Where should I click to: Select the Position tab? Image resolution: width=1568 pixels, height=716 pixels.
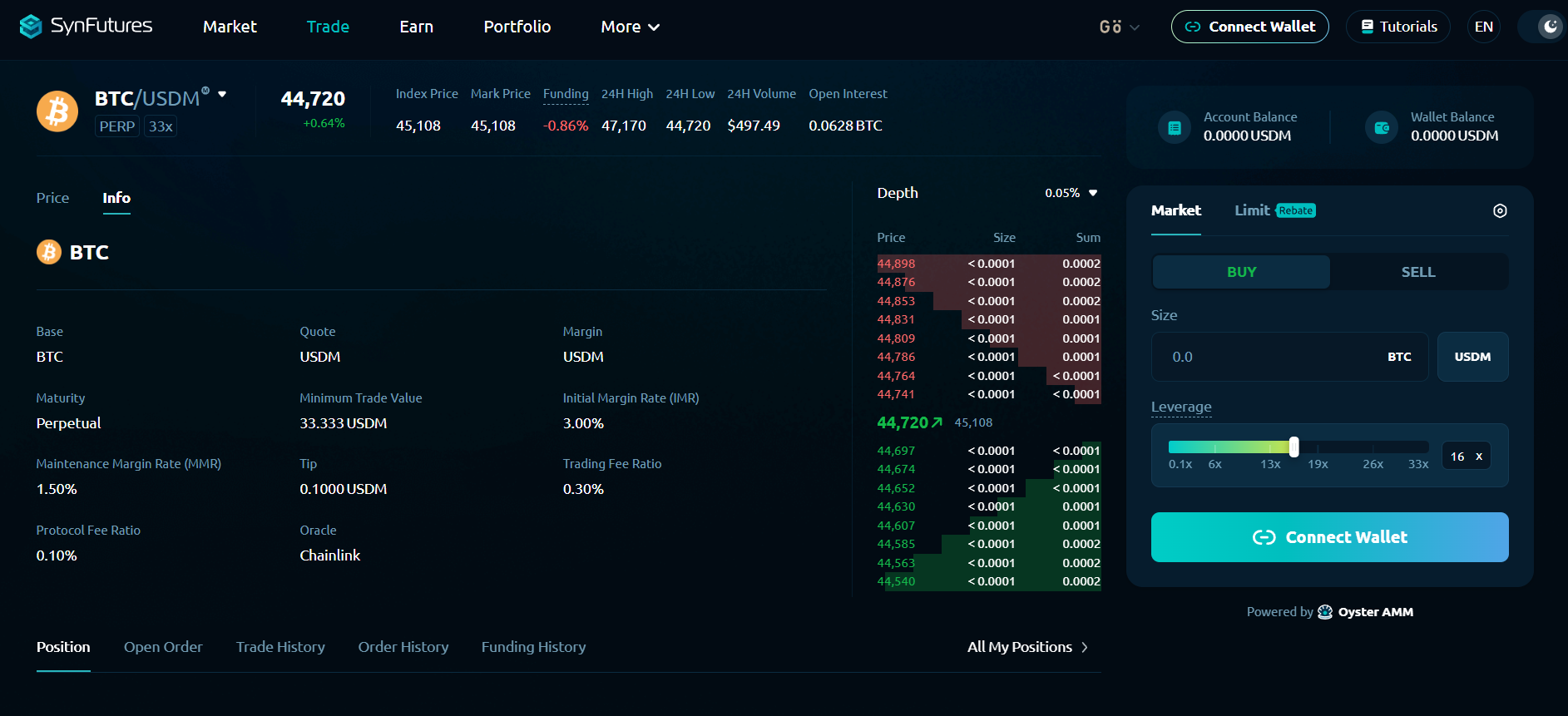pos(63,647)
